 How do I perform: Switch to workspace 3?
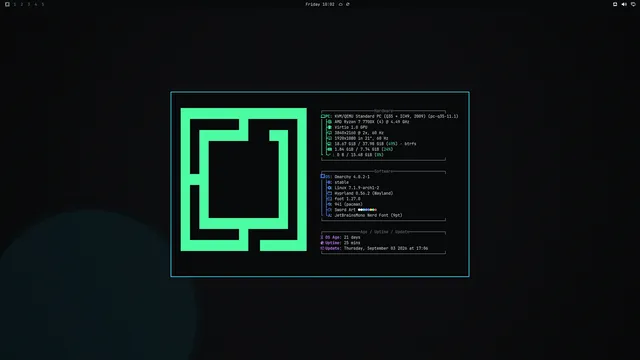point(29,4)
